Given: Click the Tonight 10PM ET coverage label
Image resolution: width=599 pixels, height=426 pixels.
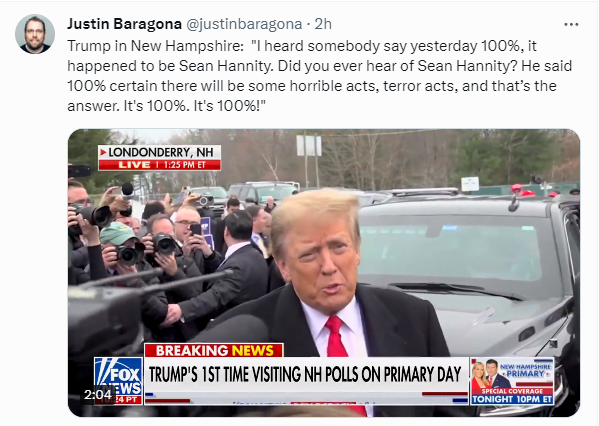Looking at the screenshot, I should [512, 399].
